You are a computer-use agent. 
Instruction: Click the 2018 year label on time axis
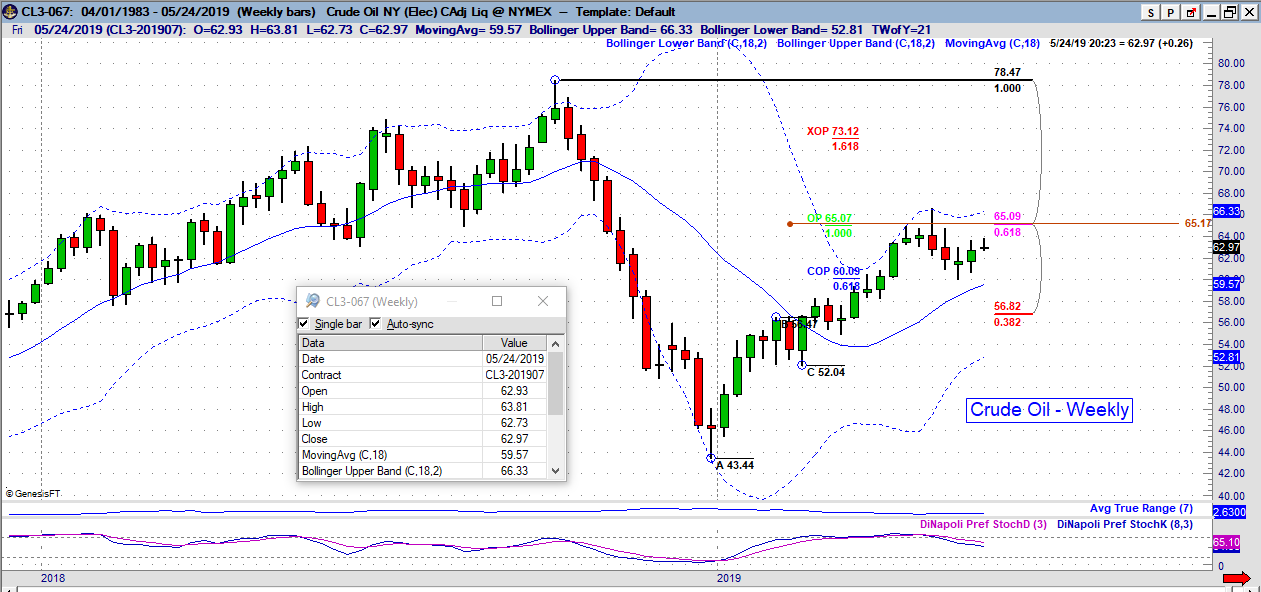(53, 578)
